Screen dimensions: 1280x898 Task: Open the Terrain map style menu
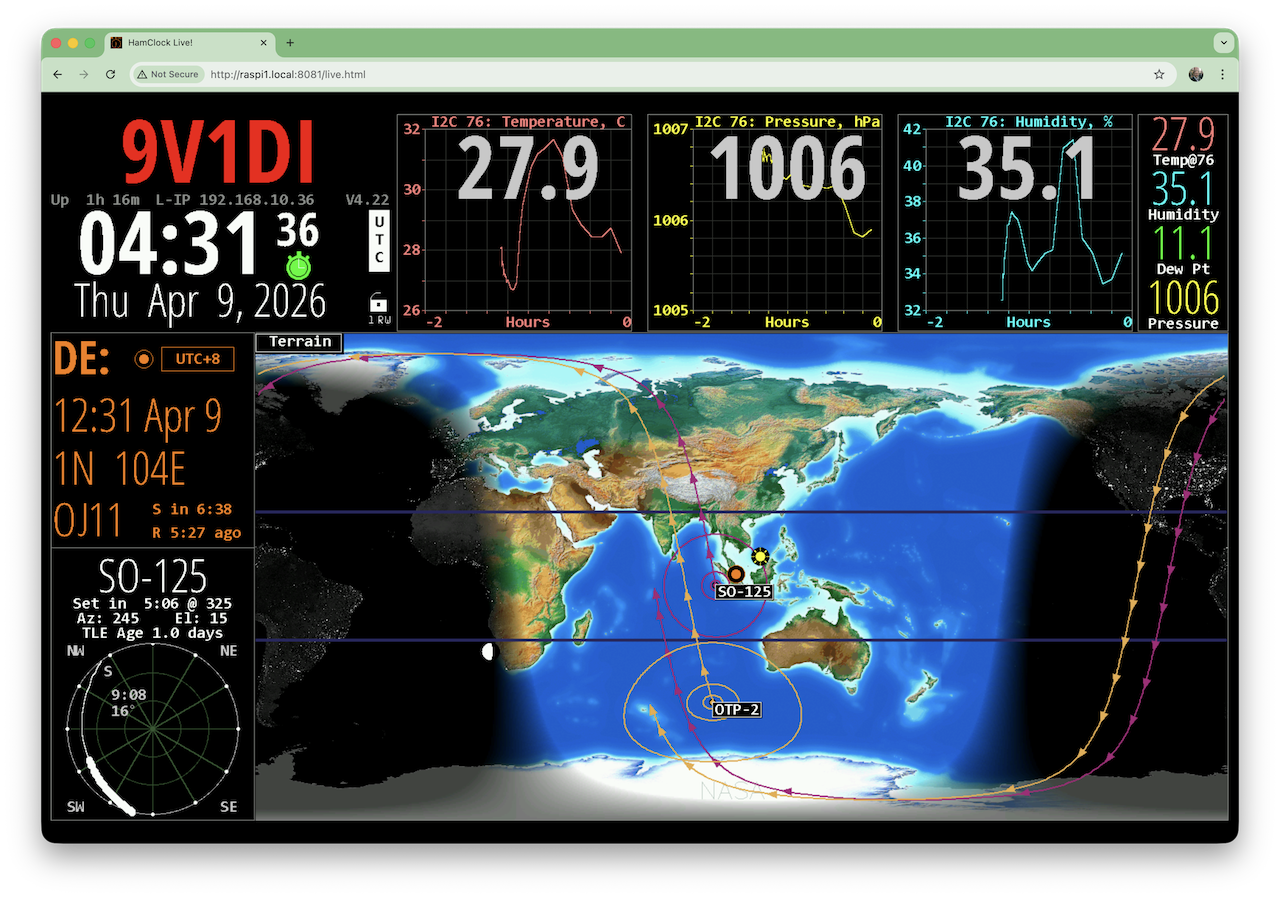click(300, 342)
